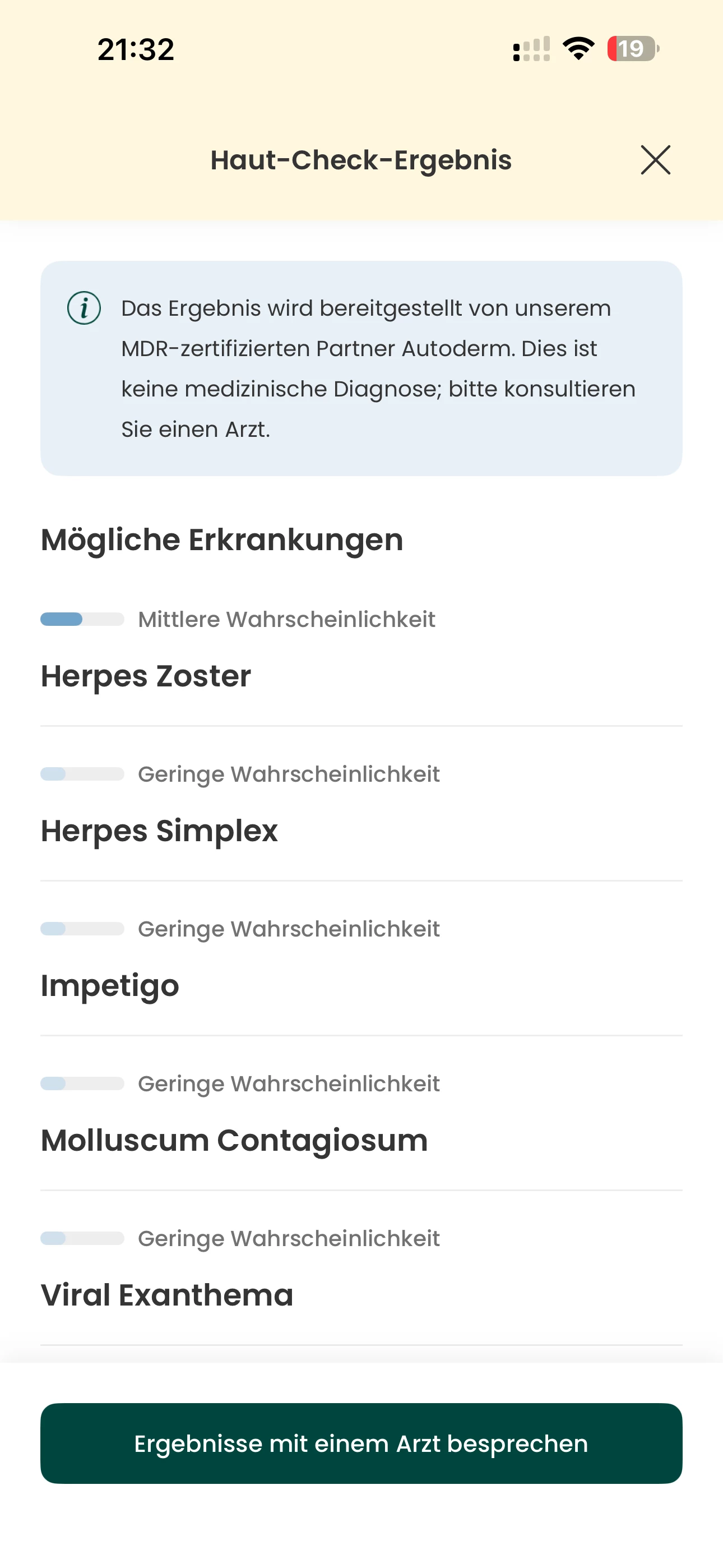Select the Herpes Zoster result entry
Image resolution: width=723 pixels, height=1568 pixels.
pos(146,675)
